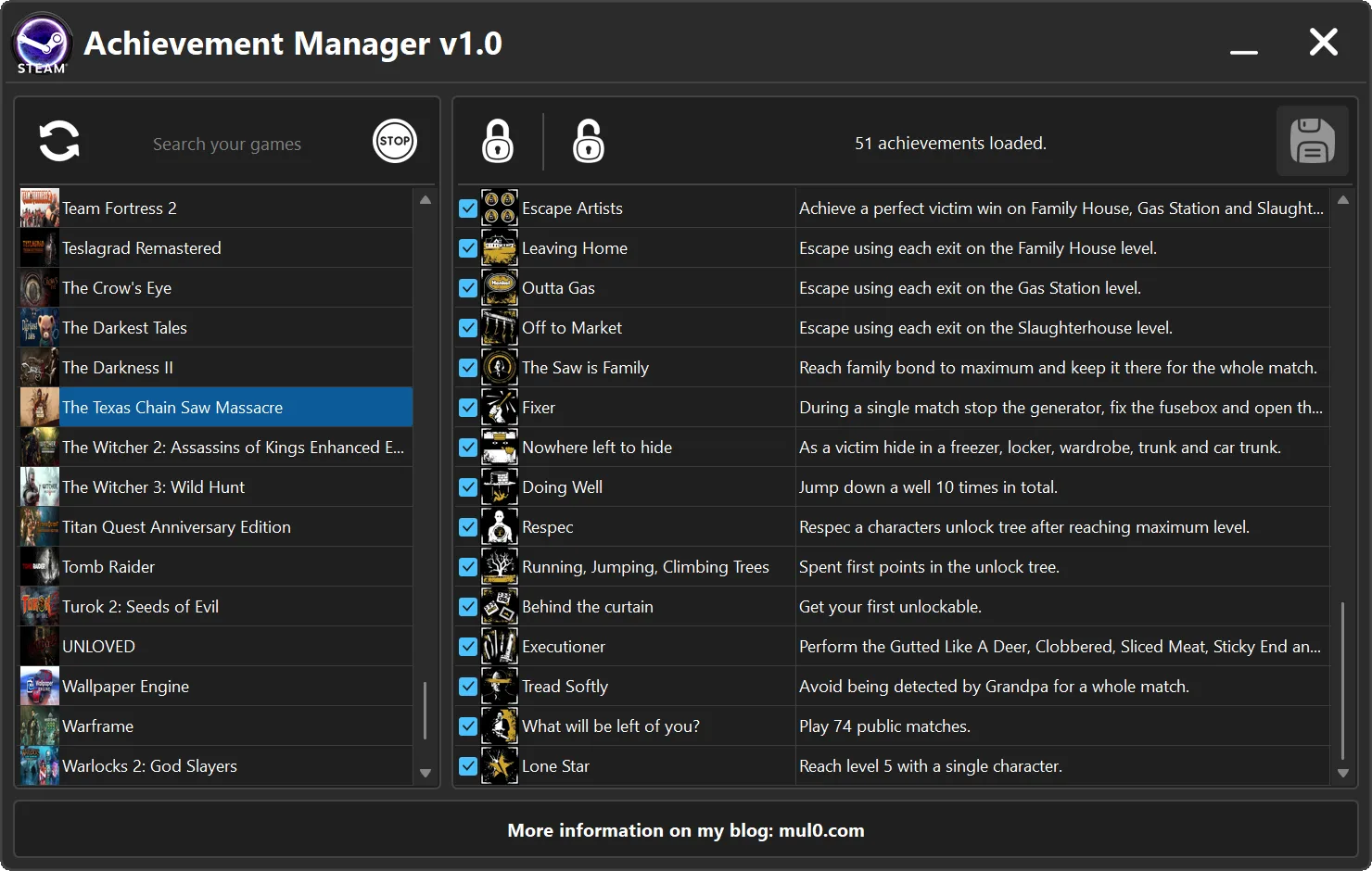Screen dimensions: 1372x871
Task: Toggle the Off to Market checkbox
Action: click(468, 328)
